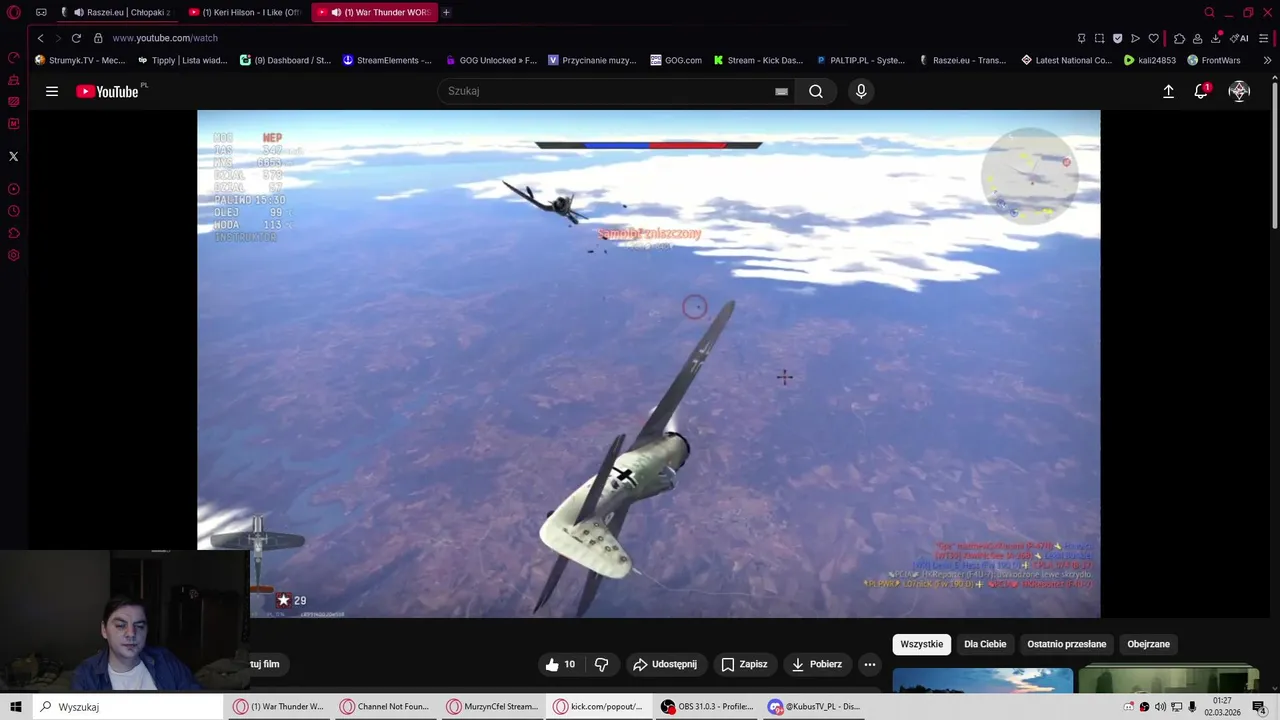1280x720 pixels.
Task: Click the browser address bar URL
Action: (x=165, y=38)
